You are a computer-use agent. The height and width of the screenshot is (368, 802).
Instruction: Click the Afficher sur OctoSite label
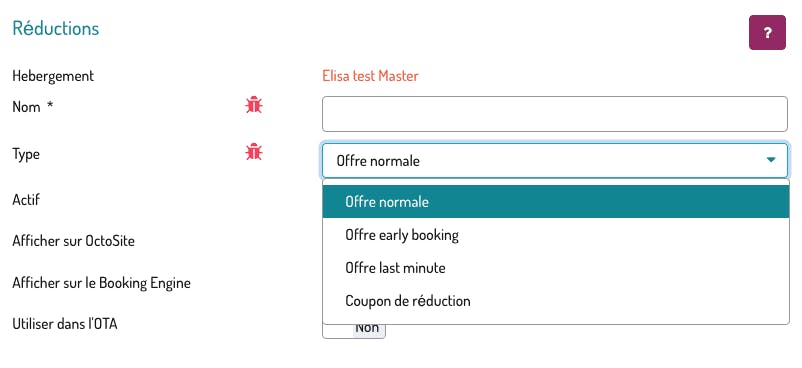click(74, 241)
